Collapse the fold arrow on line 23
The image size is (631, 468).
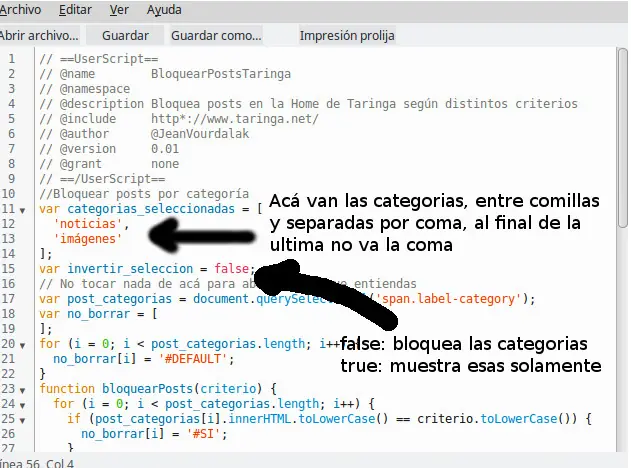pyautogui.click(x=23, y=390)
